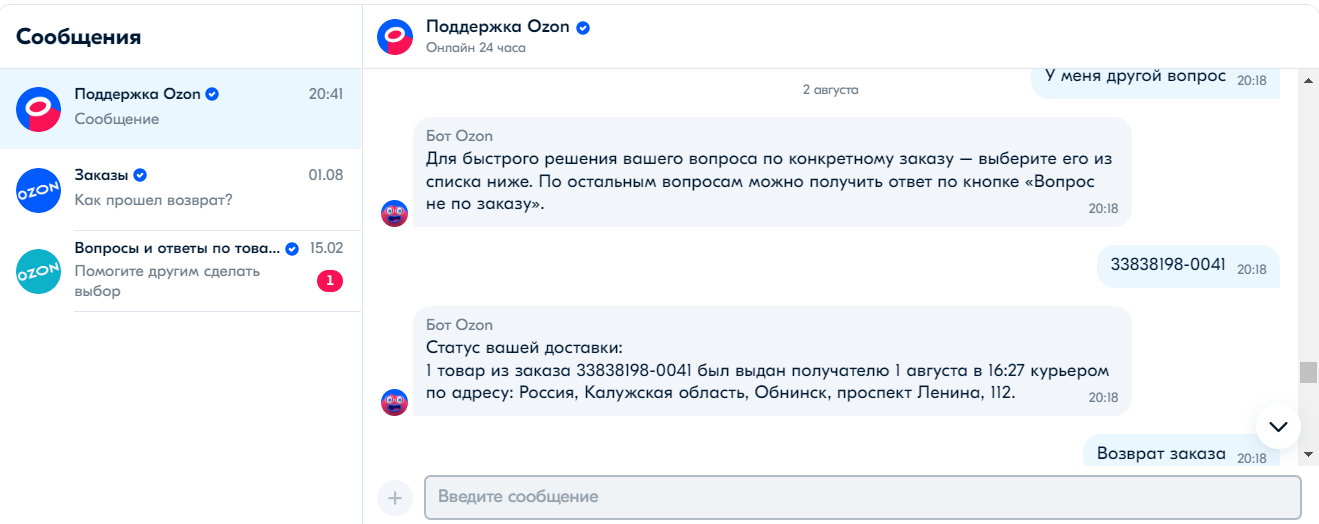This screenshot has width=1319, height=524.
Task: Click the unread badge showing 1
Action: [x=330, y=281]
